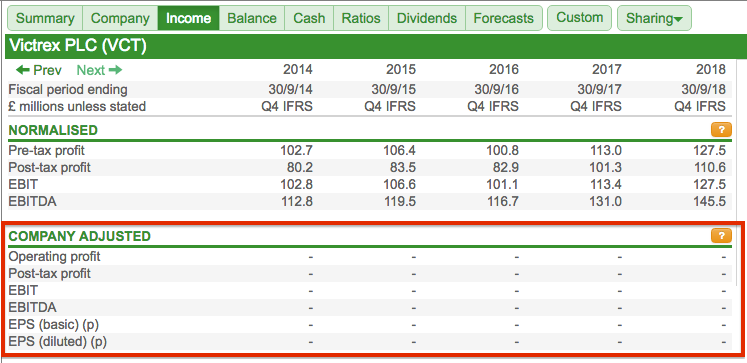
Task: Click the Fiscal period ending label
Action: 68,89
